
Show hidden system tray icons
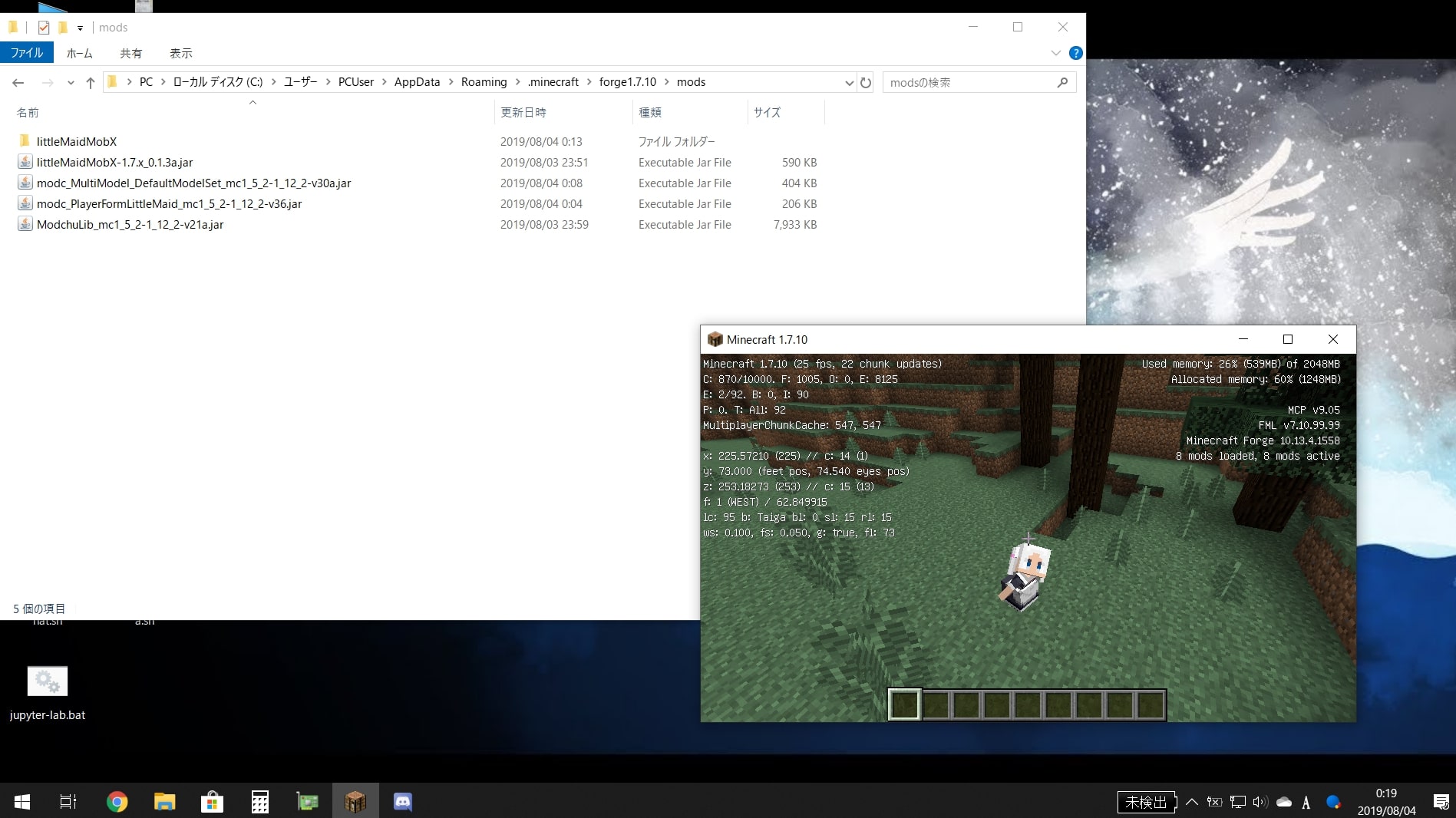pos(1192,802)
